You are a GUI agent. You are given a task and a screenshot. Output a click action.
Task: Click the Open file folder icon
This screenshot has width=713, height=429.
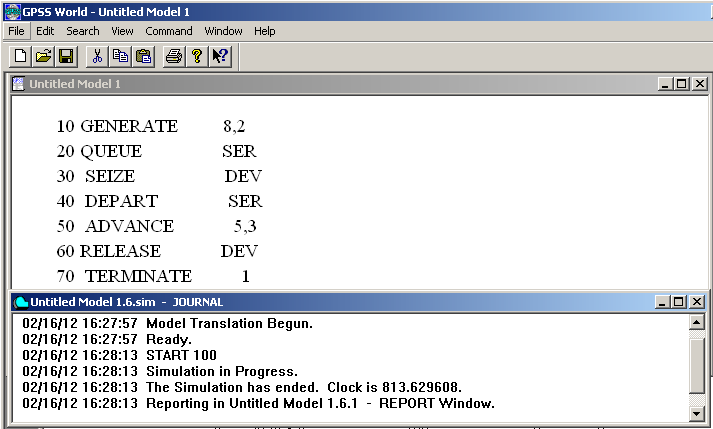coord(44,56)
